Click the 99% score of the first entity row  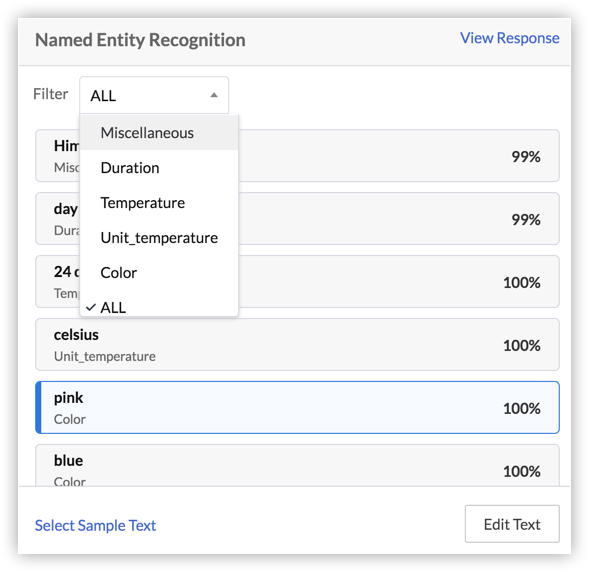(526, 157)
